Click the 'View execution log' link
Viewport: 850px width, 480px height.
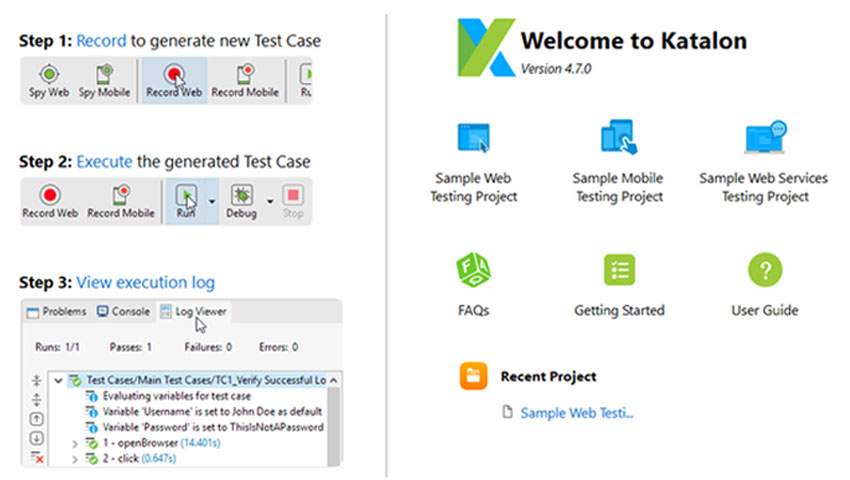click(x=145, y=282)
